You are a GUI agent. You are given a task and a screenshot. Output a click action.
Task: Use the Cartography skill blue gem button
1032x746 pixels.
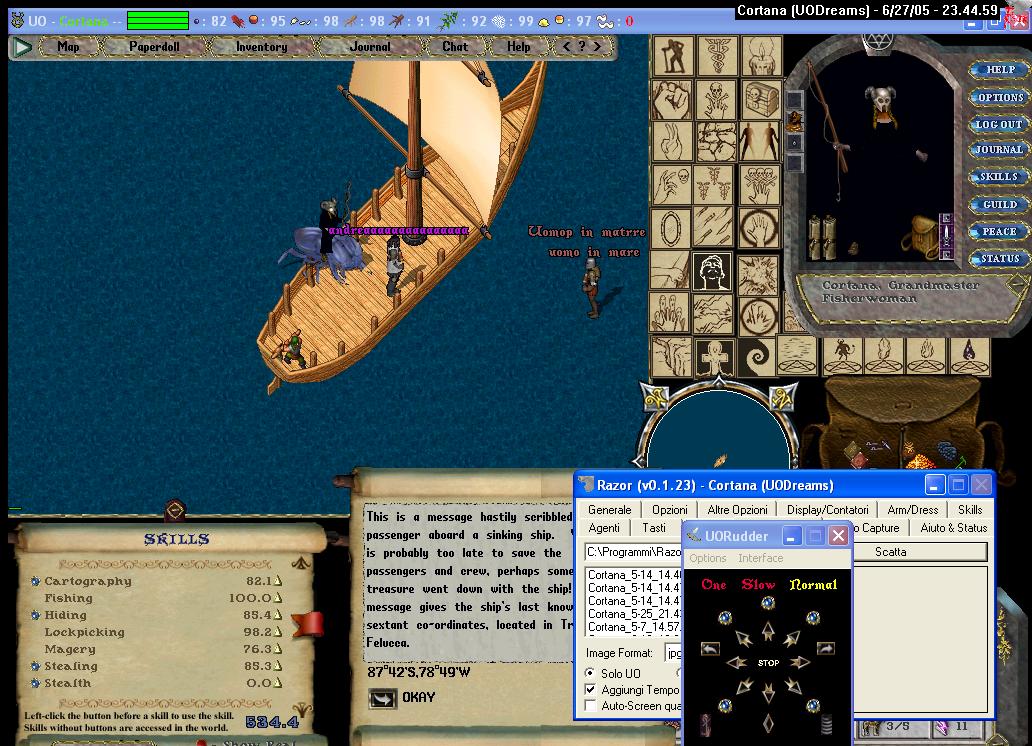pos(36,581)
